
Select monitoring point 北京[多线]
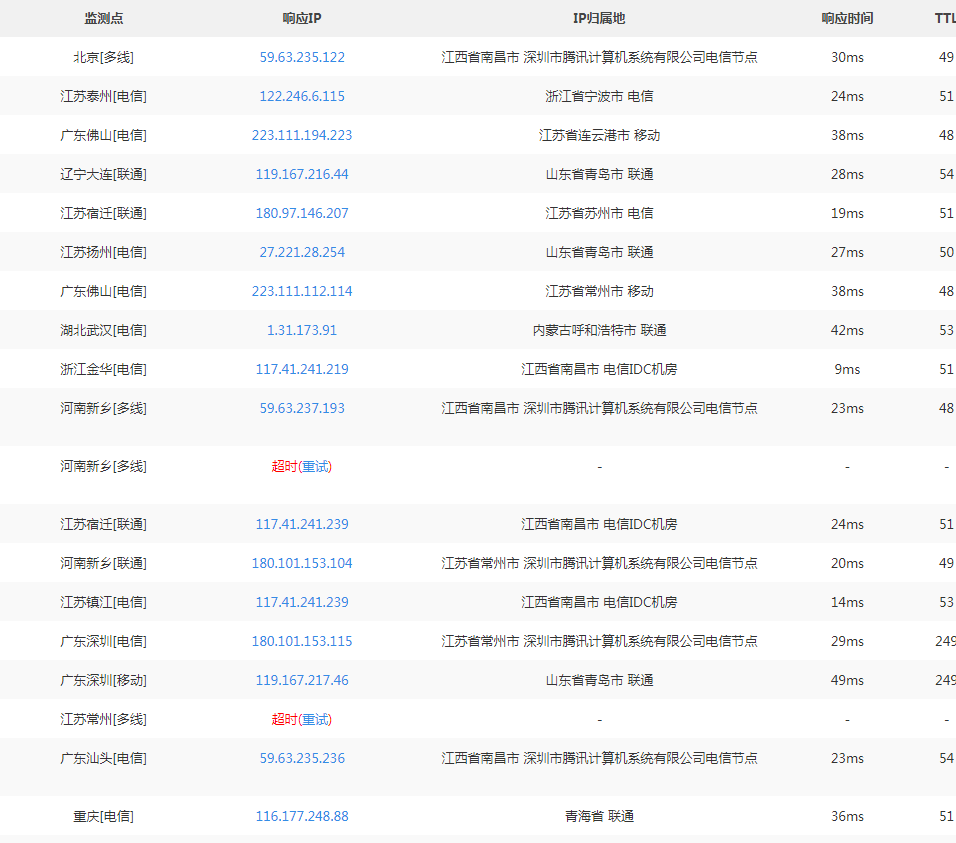[104, 57]
